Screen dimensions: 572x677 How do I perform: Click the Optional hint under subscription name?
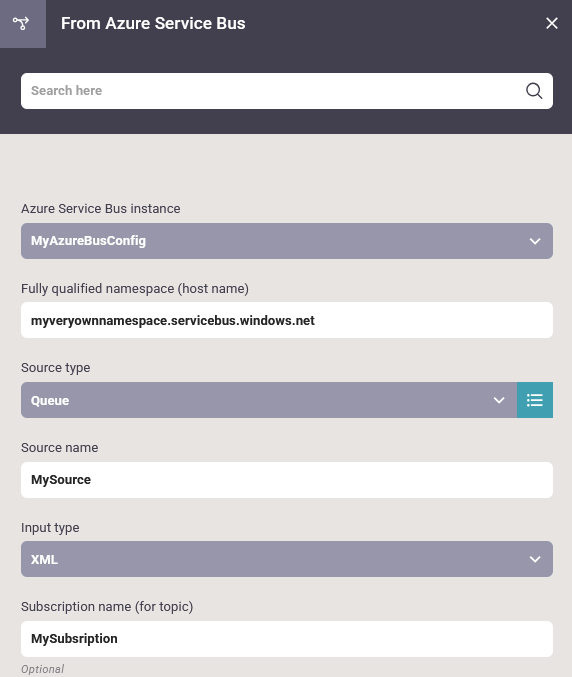point(42,669)
